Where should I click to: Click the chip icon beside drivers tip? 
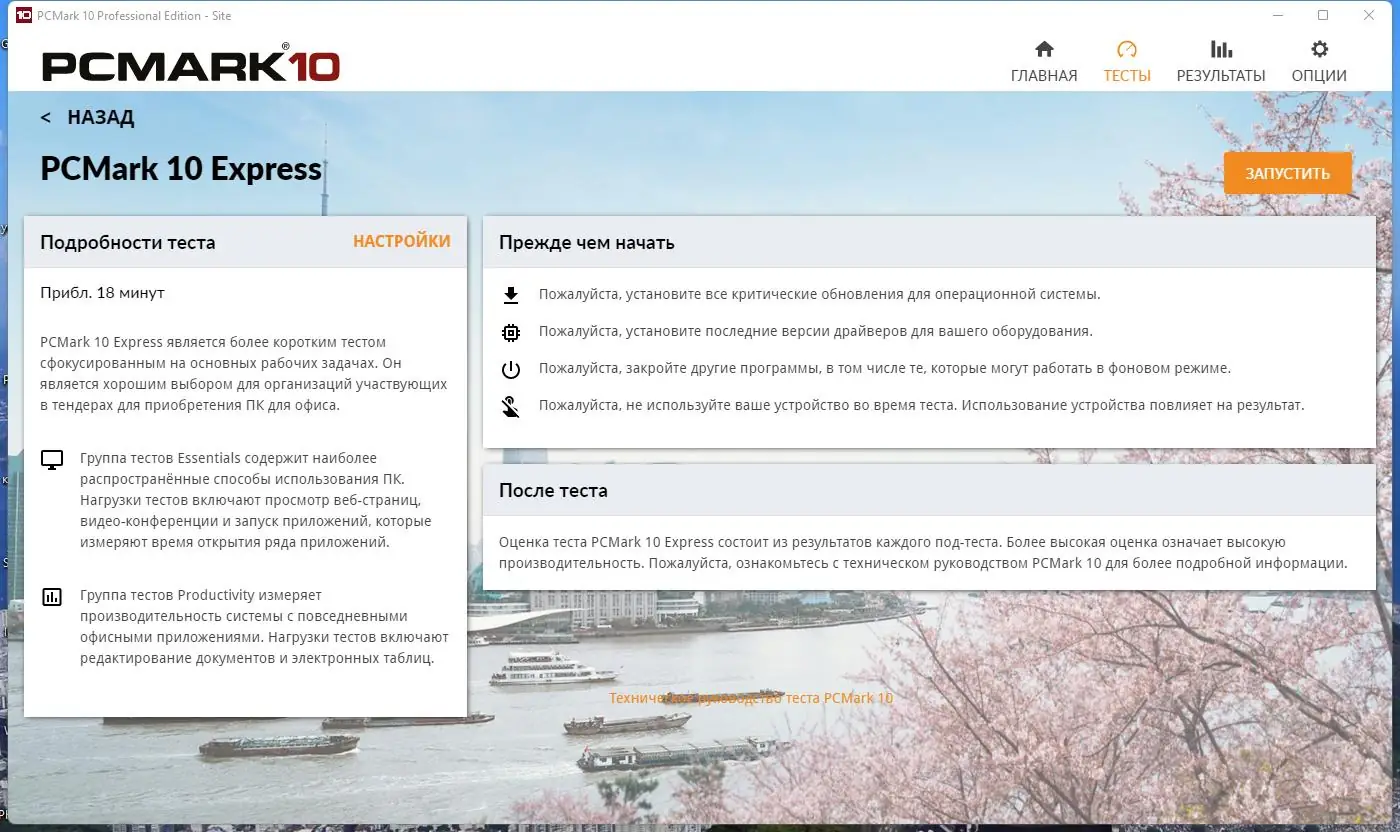click(511, 332)
